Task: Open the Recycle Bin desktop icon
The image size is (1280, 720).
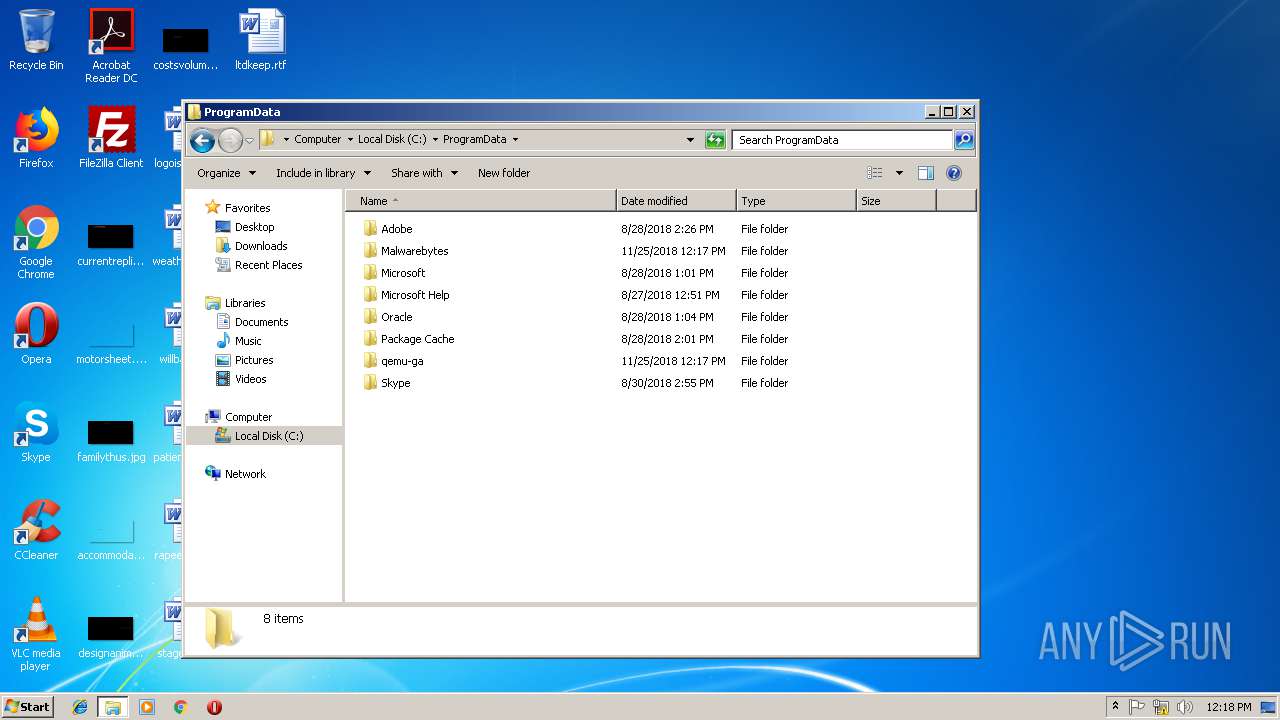Action: click(36, 41)
